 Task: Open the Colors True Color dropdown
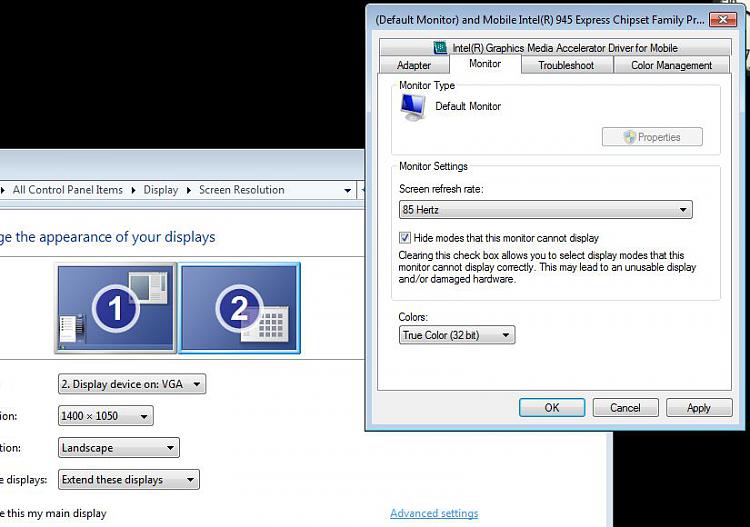click(457, 335)
